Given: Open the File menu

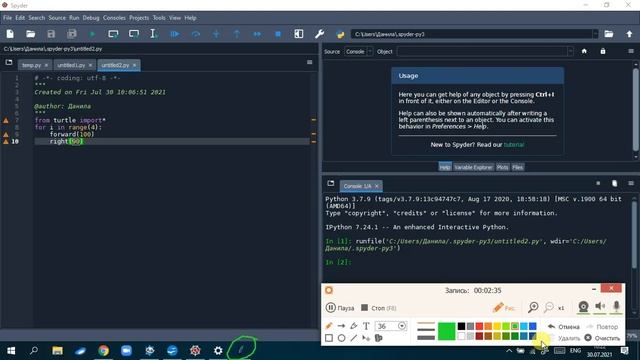Looking at the screenshot, I should [x=7, y=18].
